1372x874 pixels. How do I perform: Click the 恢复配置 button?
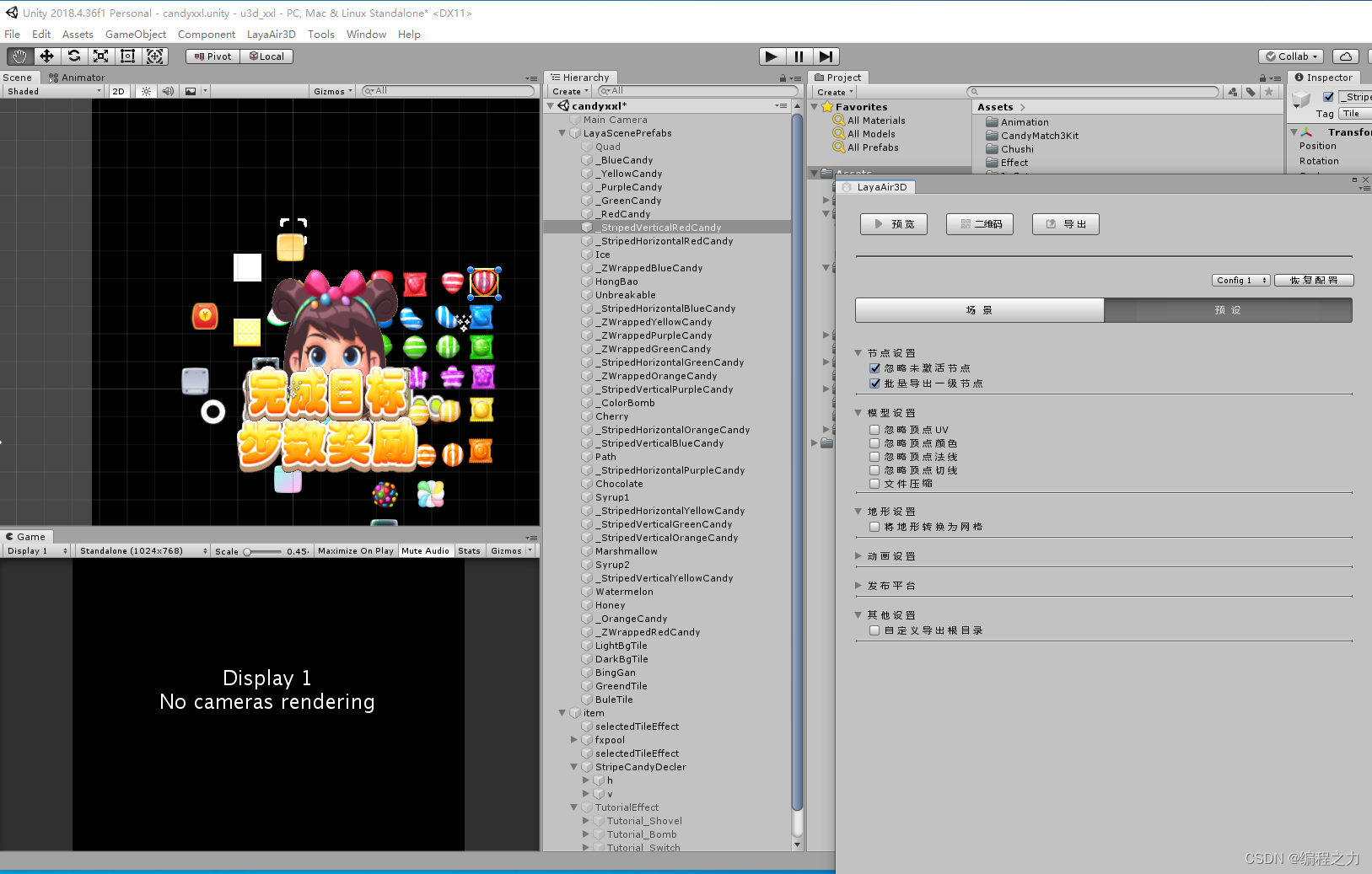(x=1314, y=281)
